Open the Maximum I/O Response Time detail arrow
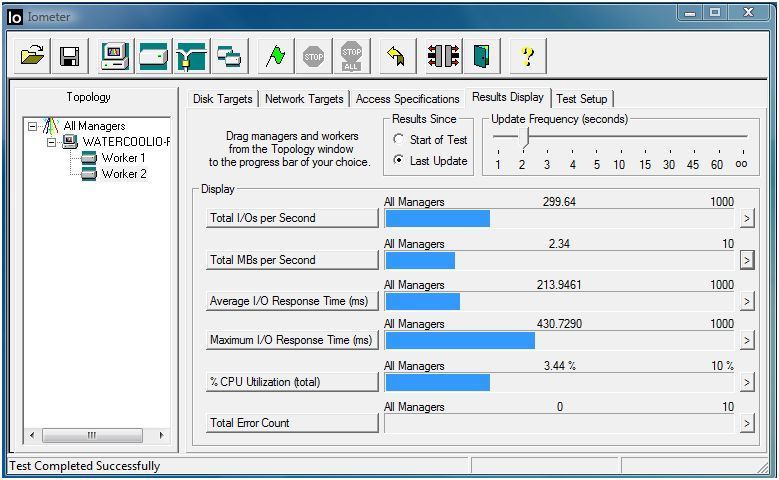 point(747,340)
